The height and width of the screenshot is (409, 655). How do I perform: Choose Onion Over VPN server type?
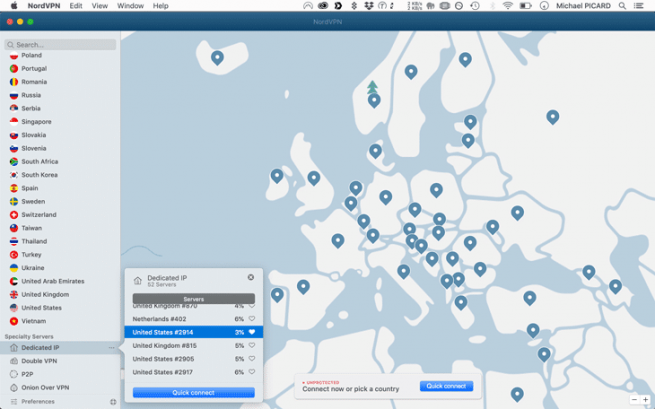click(45, 387)
